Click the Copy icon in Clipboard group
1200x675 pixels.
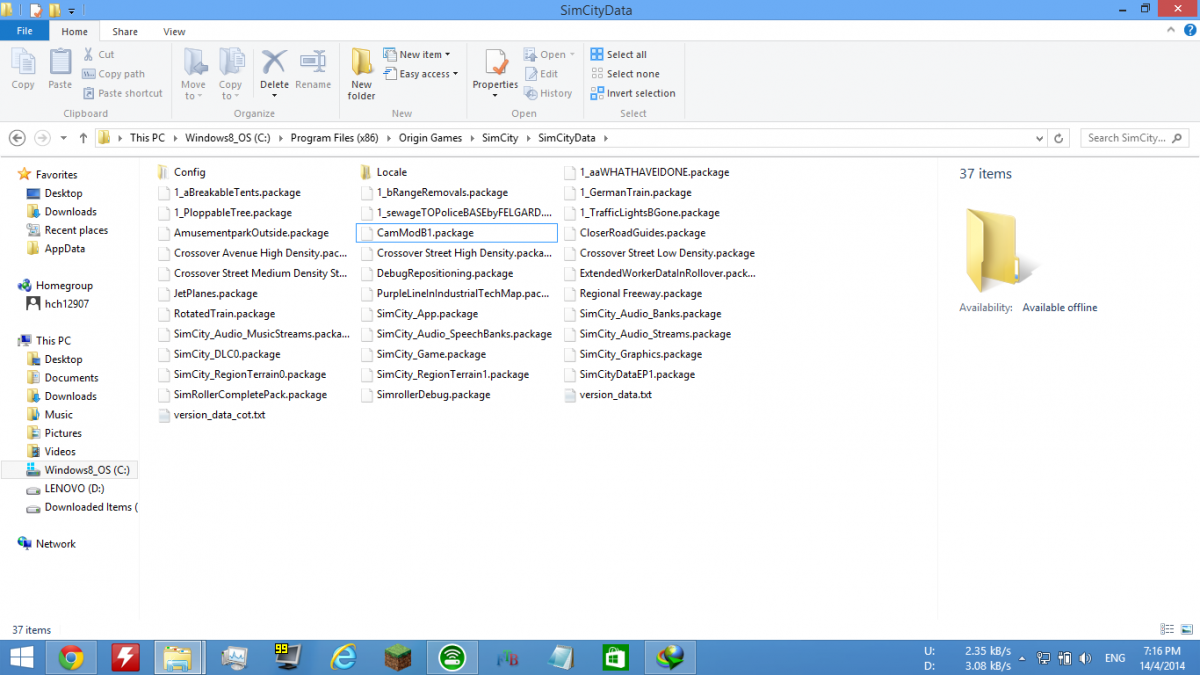[x=23, y=69]
